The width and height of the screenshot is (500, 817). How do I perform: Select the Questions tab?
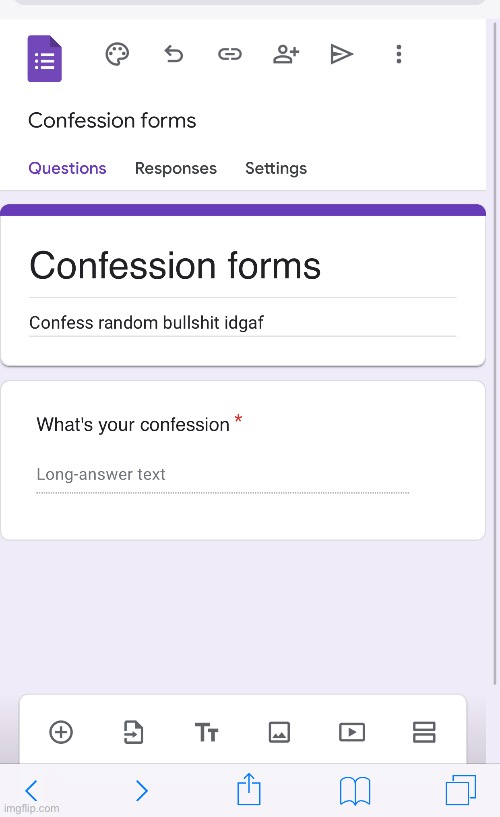67,168
